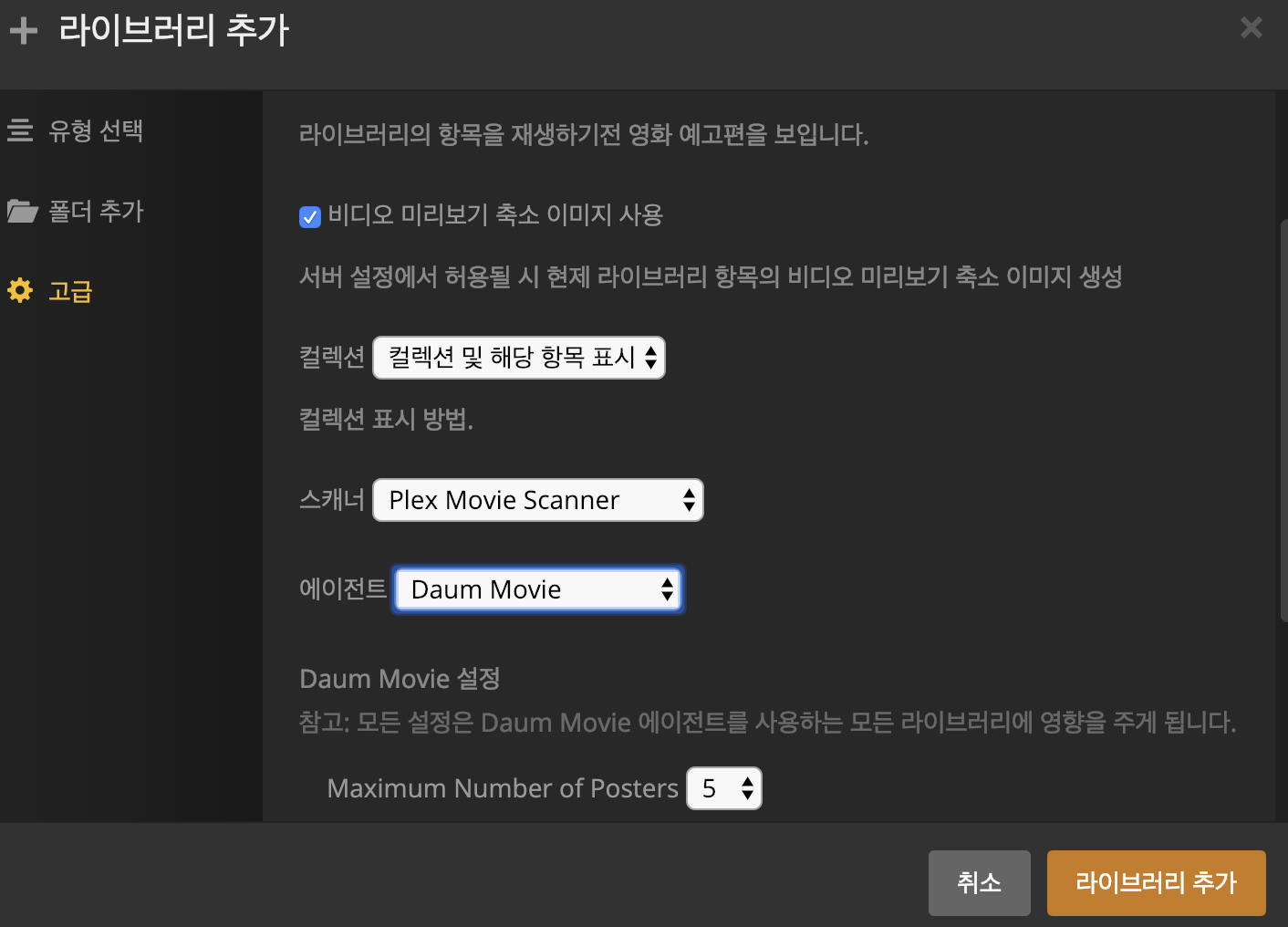Click the dialog's vertical scrollbar
The width and height of the screenshot is (1288, 927).
(x=1283, y=420)
